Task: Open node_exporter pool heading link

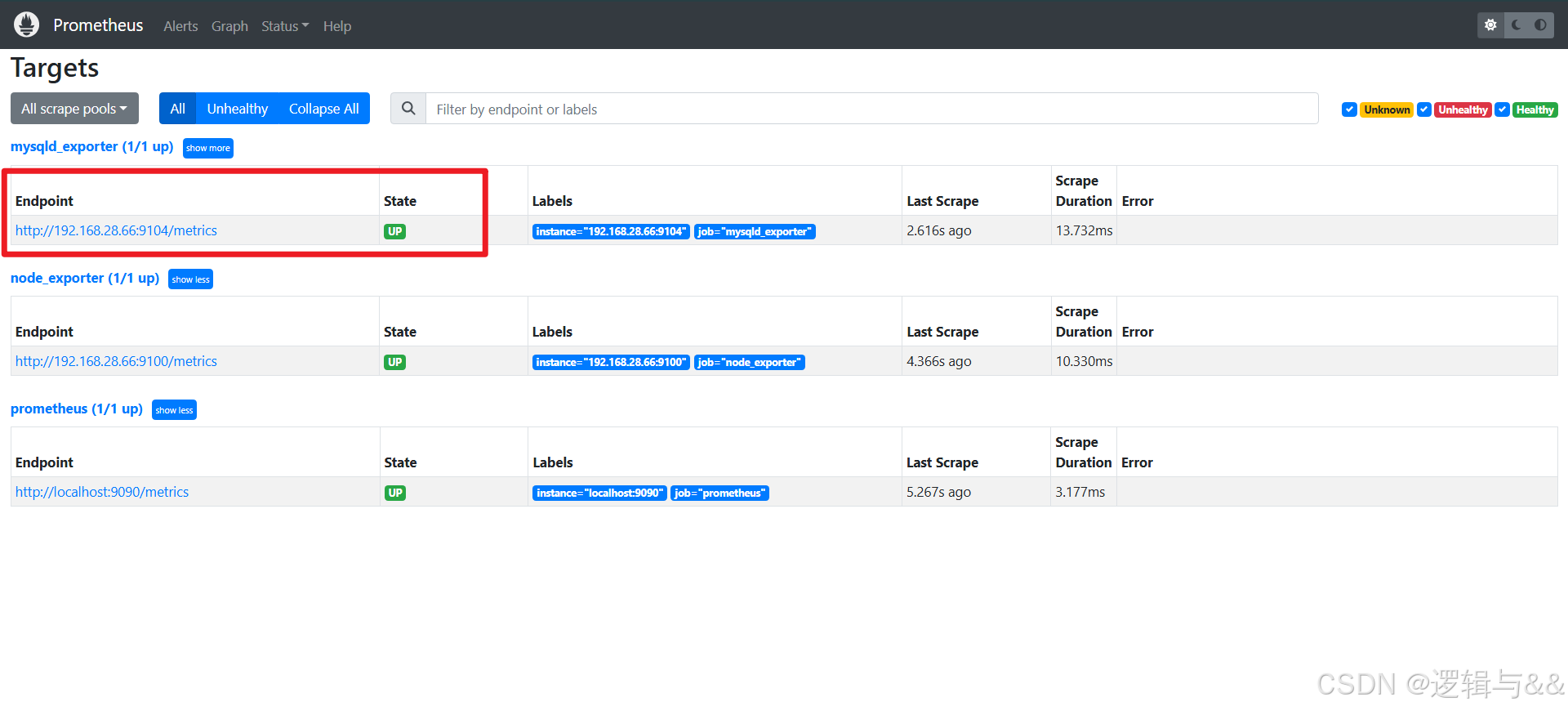Action: (x=85, y=278)
